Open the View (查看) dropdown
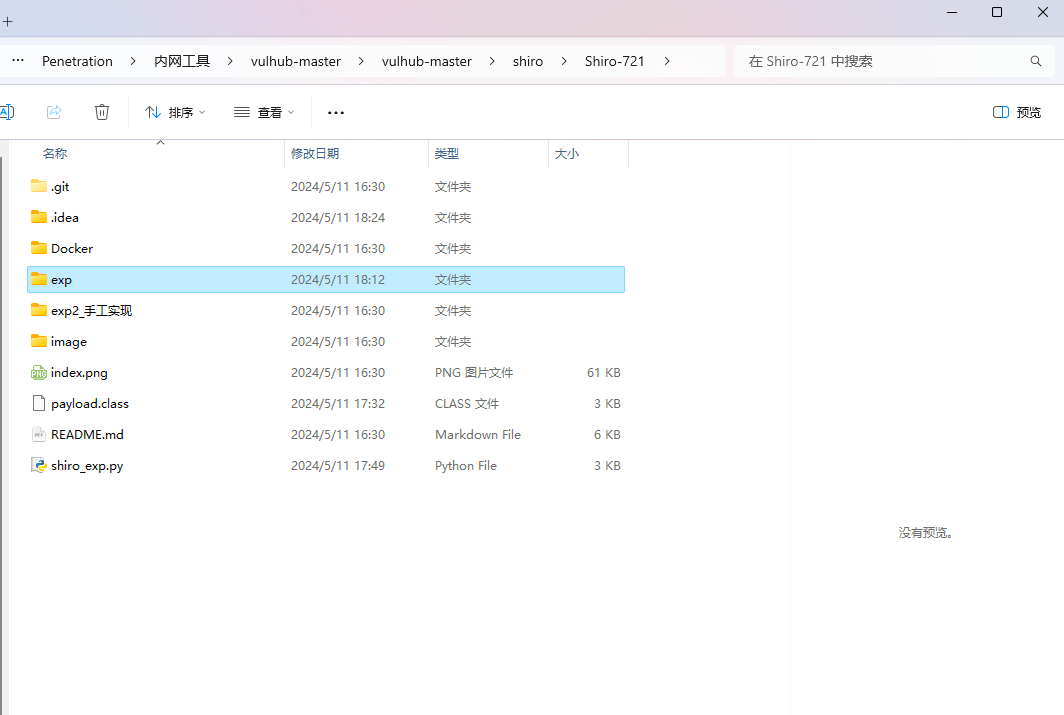This screenshot has width=1064, height=715. pos(264,112)
